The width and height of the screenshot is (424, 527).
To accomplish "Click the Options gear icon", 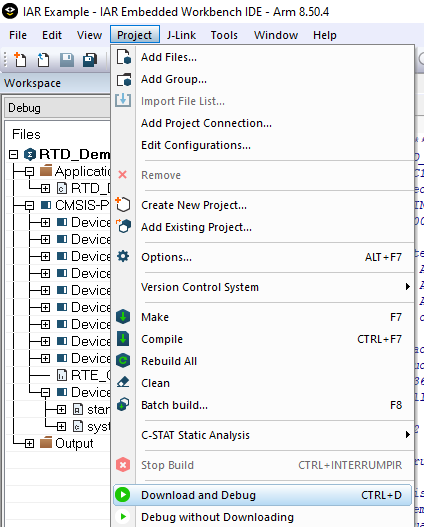I will (x=123, y=256).
